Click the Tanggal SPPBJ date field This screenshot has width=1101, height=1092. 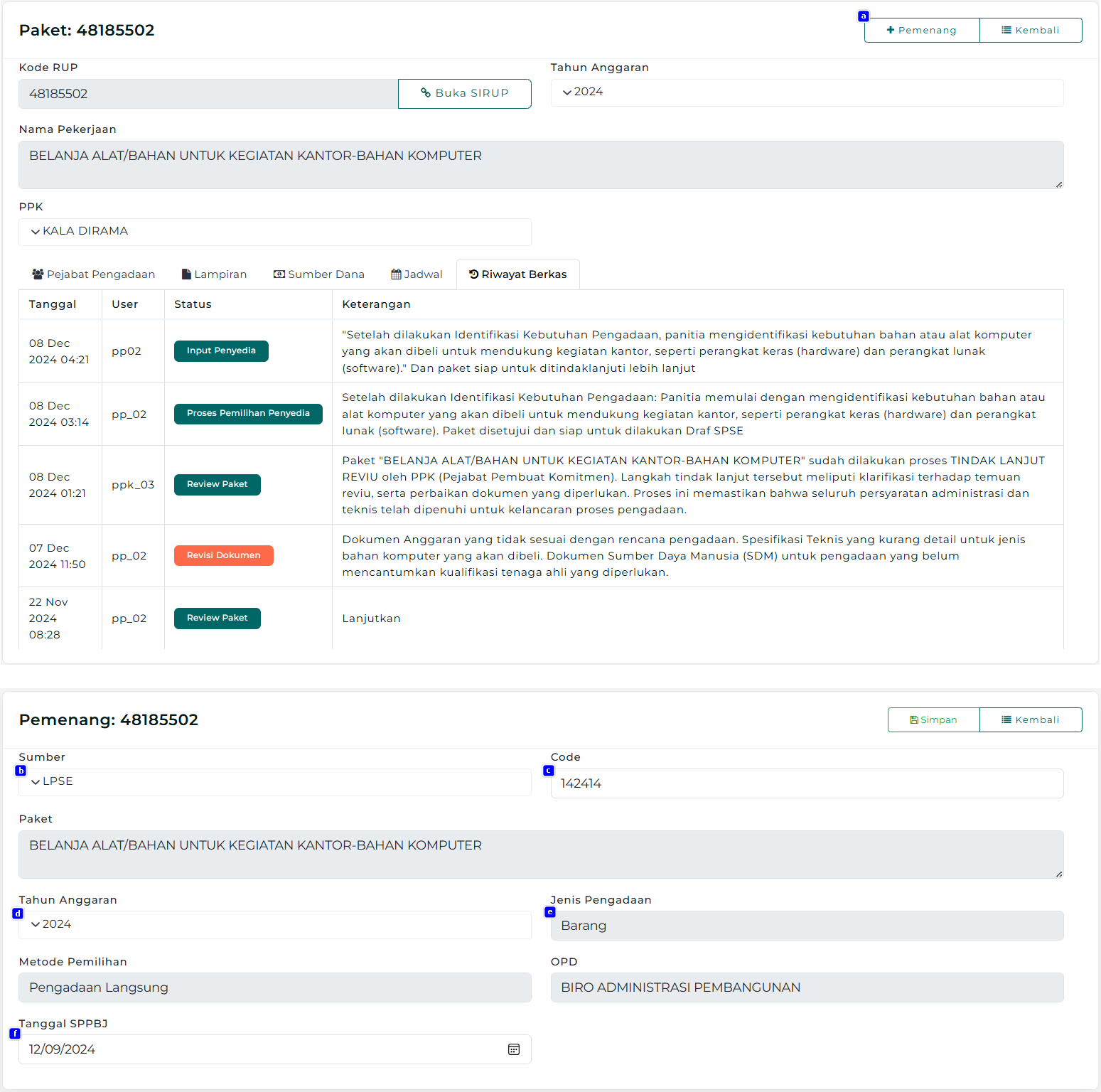263,1049
